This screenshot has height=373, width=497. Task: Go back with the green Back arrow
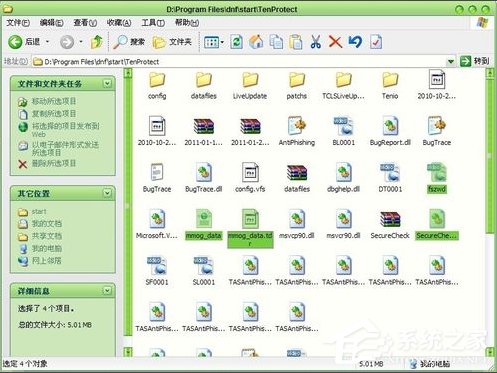click(x=24, y=42)
